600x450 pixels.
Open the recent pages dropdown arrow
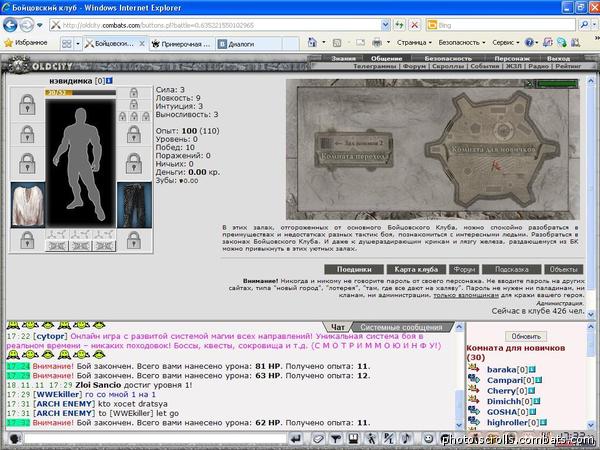tap(40, 26)
